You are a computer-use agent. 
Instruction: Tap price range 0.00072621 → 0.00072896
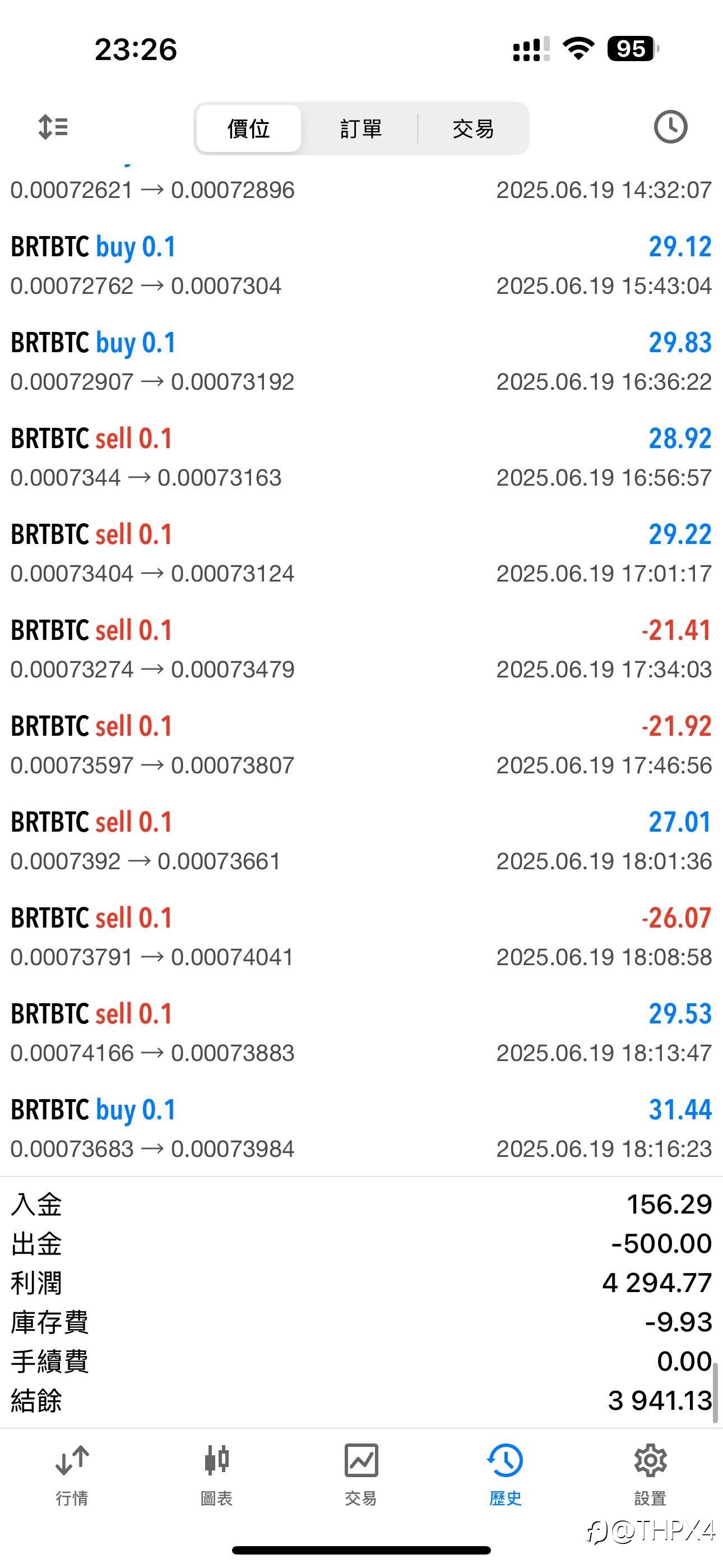click(x=152, y=190)
